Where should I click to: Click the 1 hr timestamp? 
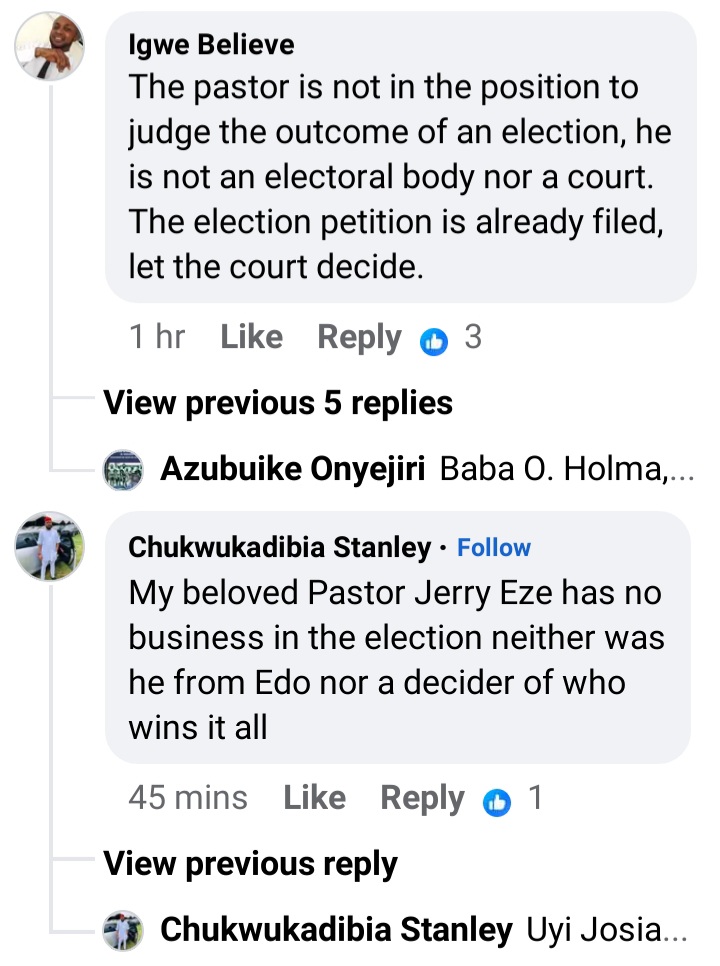(157, 338)
